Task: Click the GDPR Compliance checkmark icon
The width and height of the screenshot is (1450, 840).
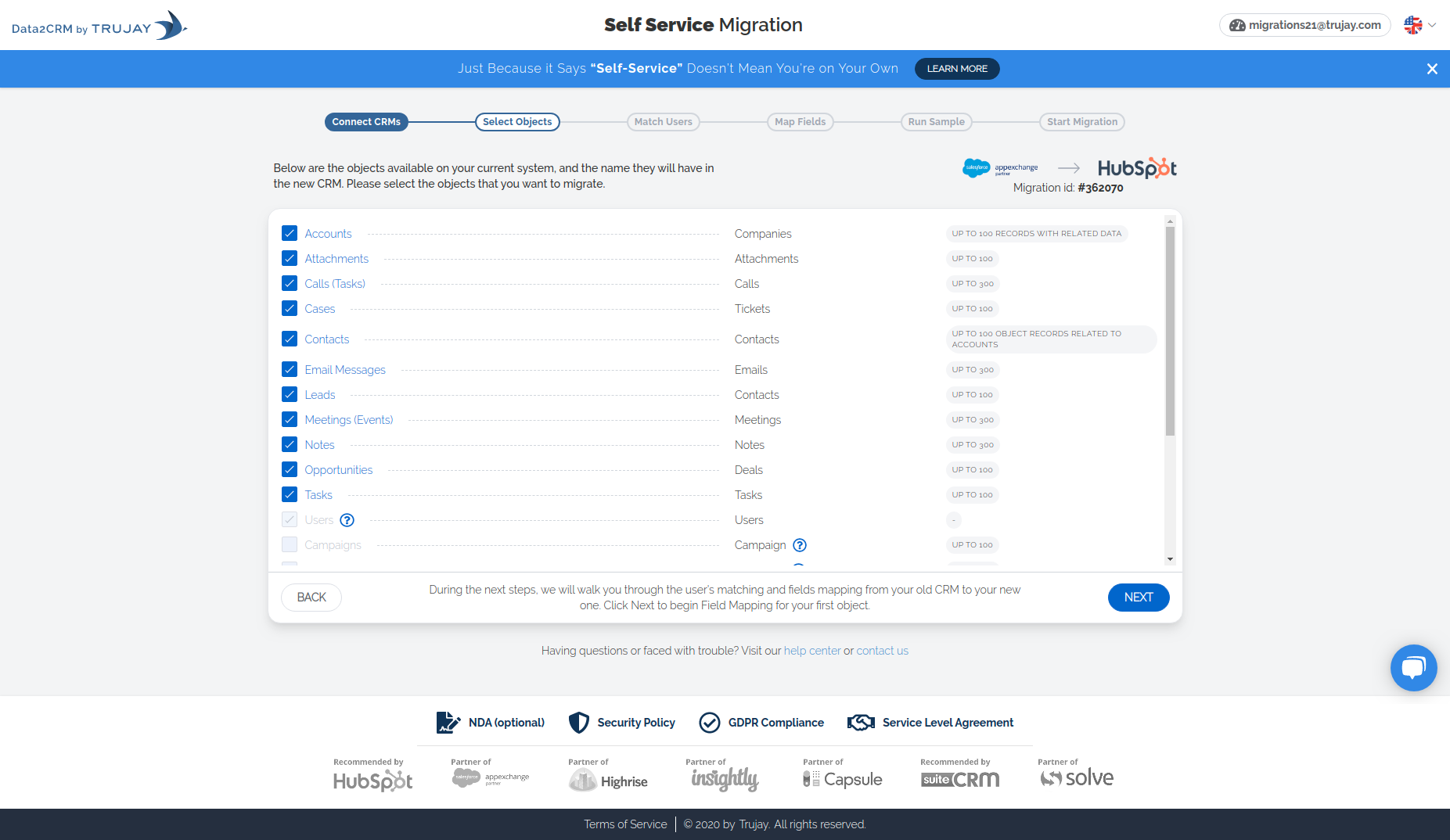Action: (710, 723)
